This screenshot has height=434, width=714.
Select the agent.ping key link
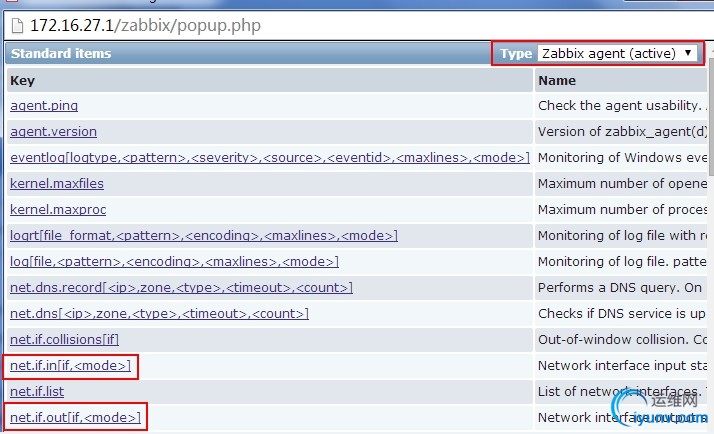44,106
